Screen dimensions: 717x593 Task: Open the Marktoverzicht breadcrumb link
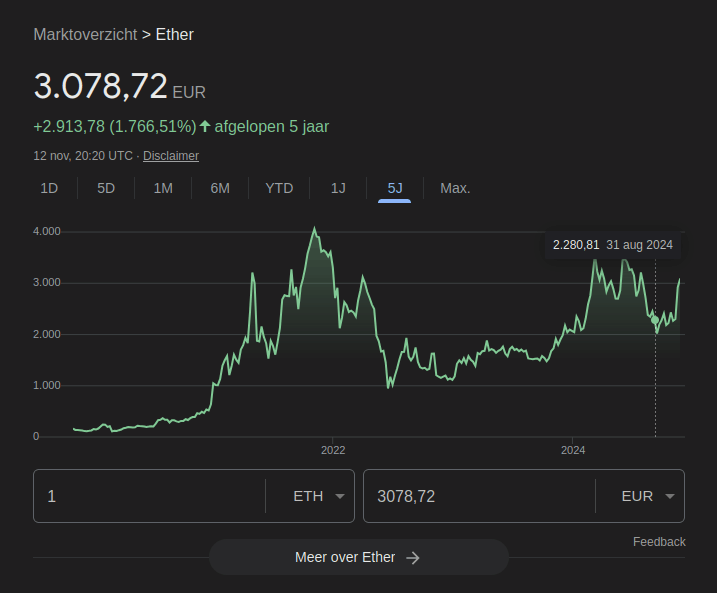(x=85, y=35)
